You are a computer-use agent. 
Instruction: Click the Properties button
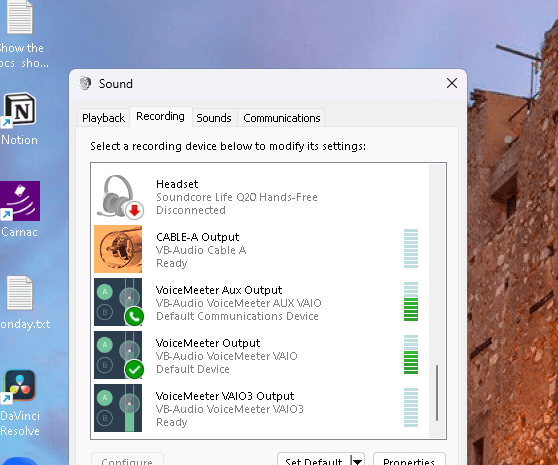point(409,460)
